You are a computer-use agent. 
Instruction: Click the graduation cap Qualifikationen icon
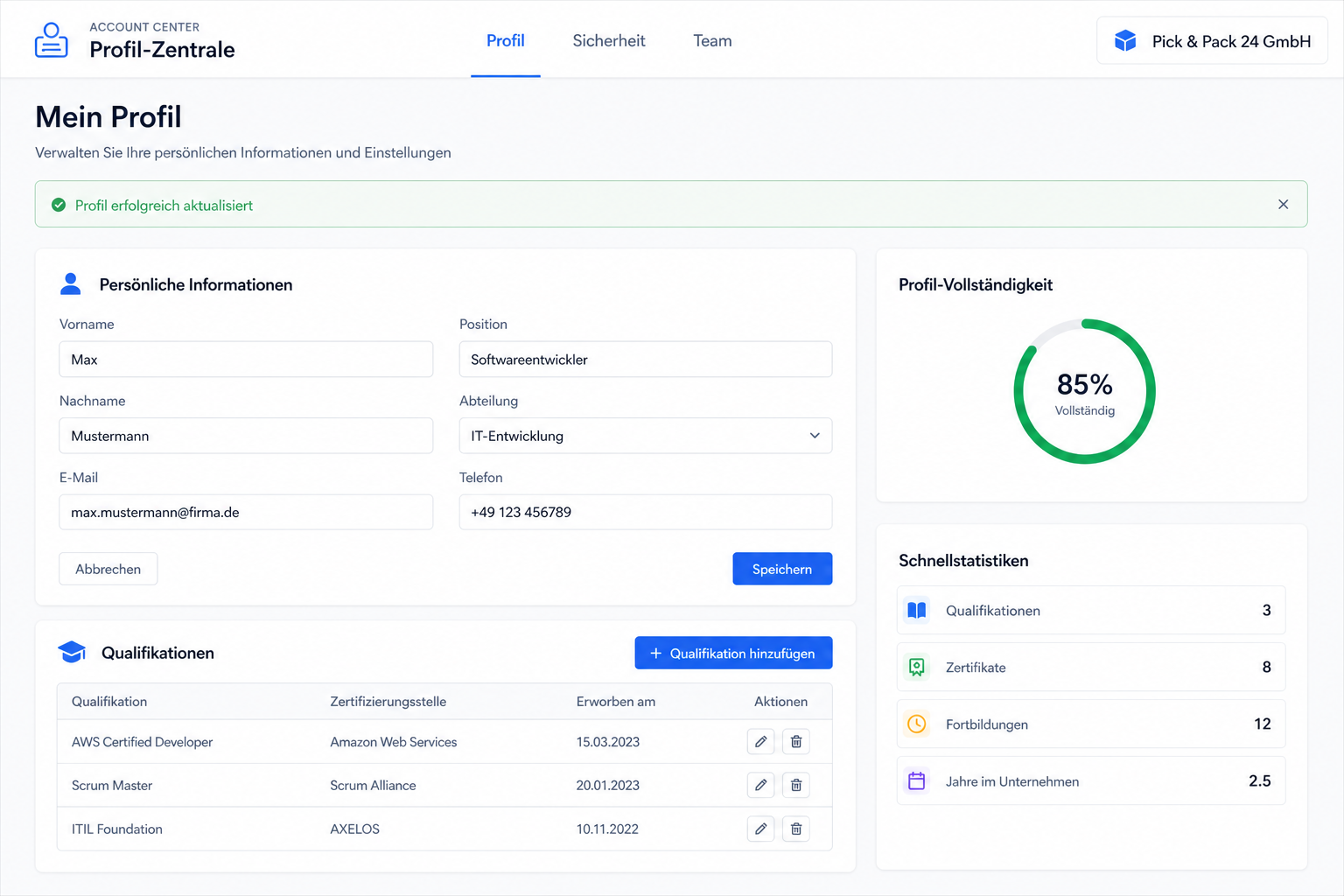(x=72, y=653)
